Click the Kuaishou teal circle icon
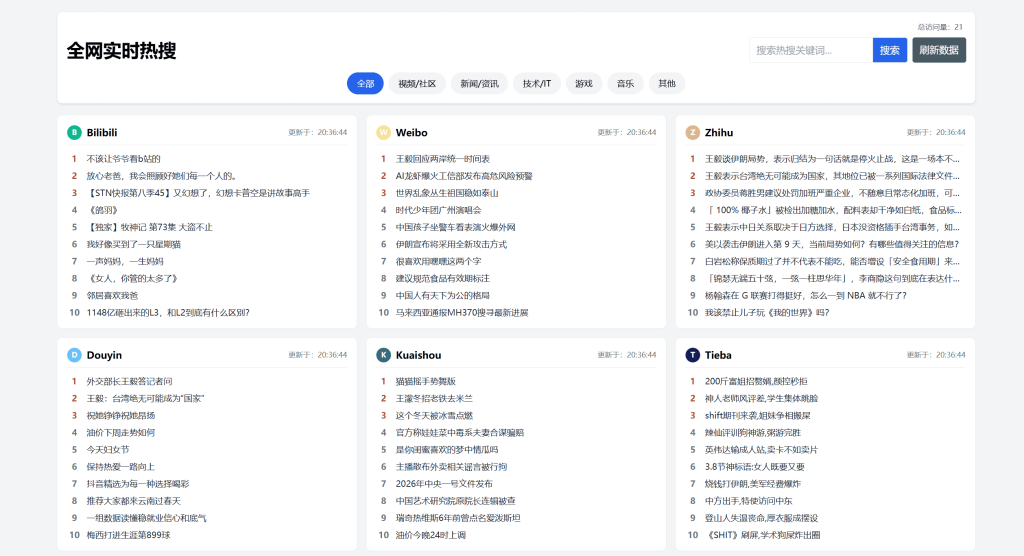Image resolution: width=1024 pixels, height=556 pixels. pyautogui.click(x=383, y=355)
